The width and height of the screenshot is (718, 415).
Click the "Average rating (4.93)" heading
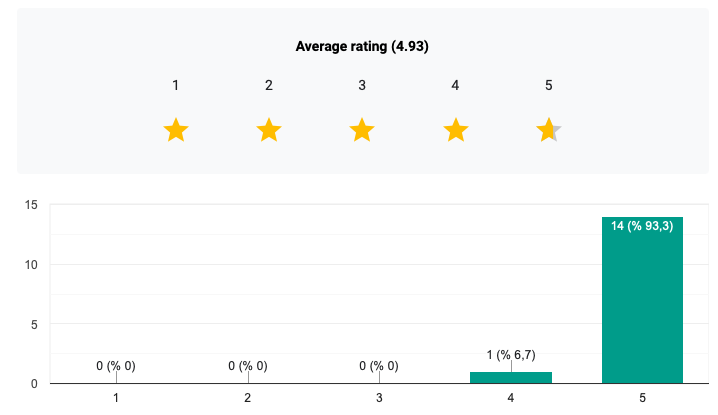click(362, 46)
